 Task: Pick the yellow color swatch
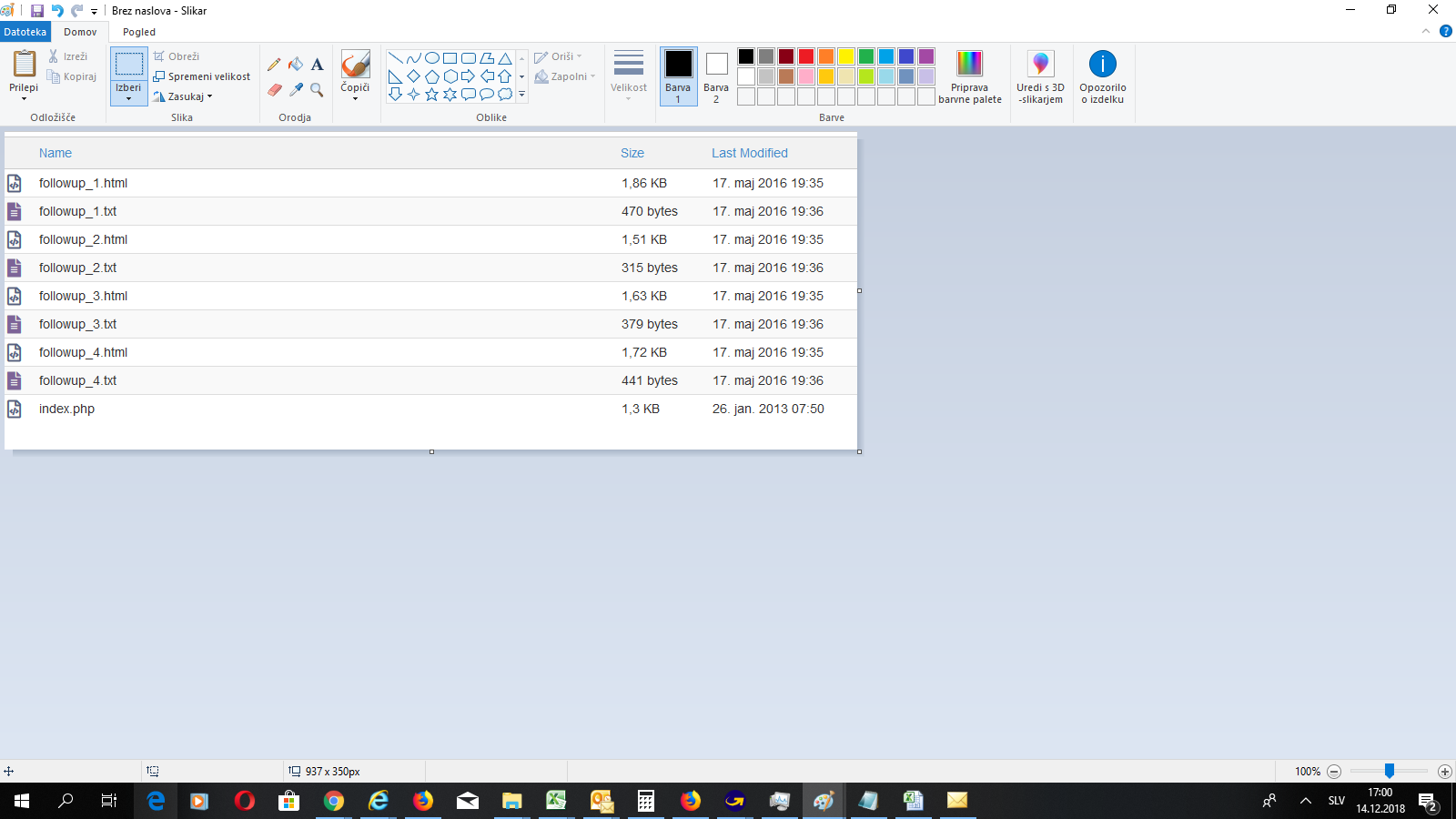pos(846,56)
